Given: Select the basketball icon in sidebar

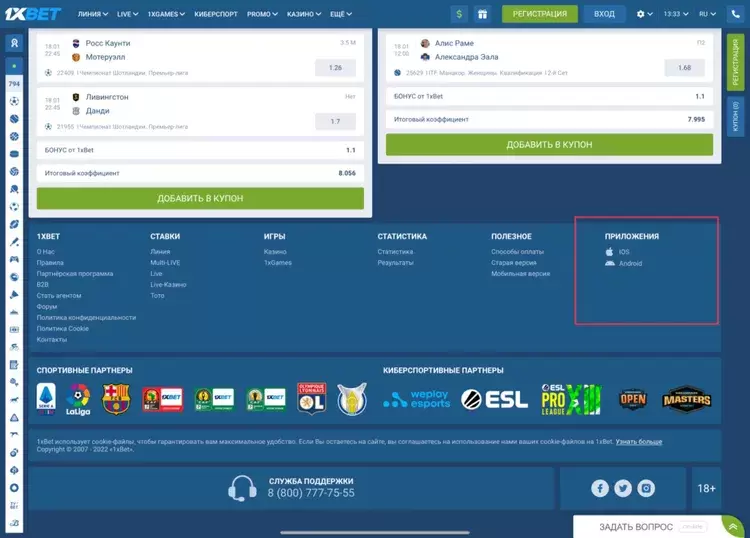Looking at the screenshot, I should (x=14, y=136).
